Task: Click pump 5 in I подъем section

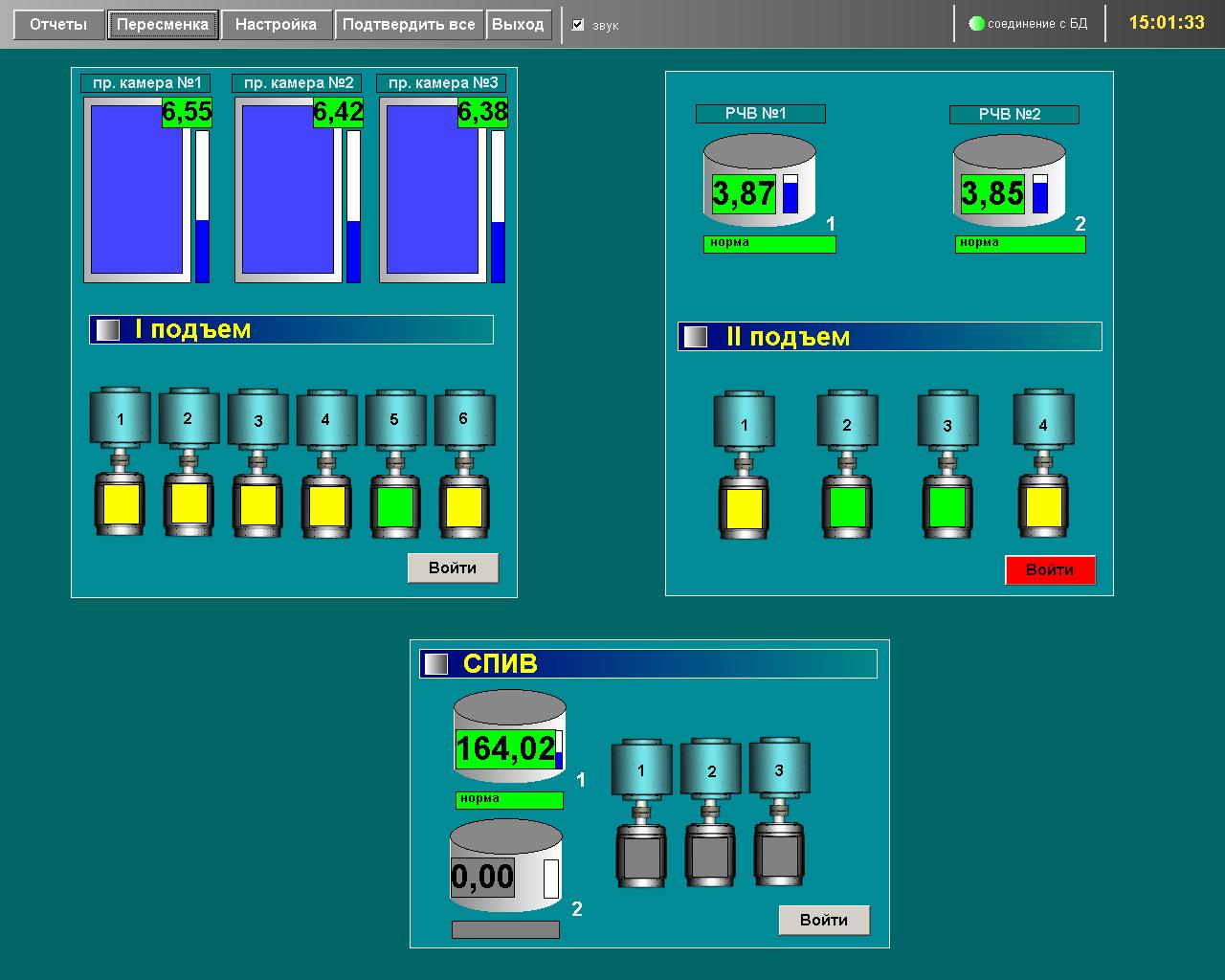Action: pyautogui.click(x=395, y=464)
